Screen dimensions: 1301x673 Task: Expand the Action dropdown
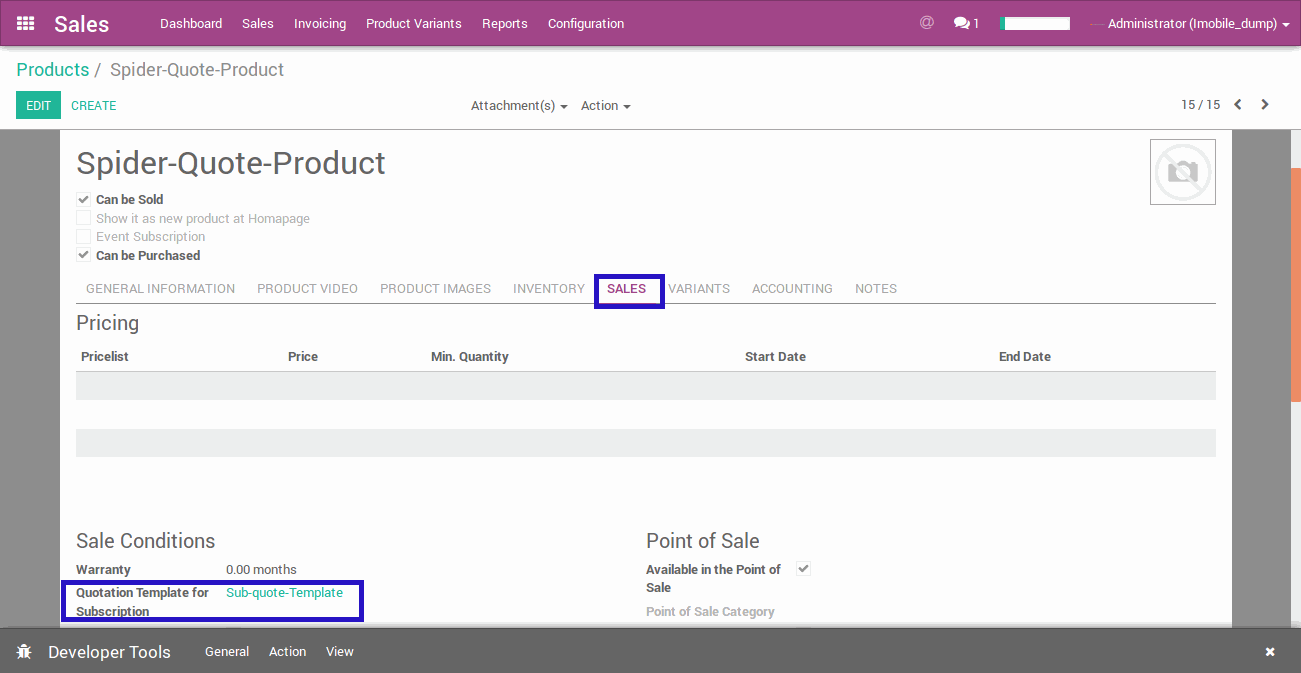pyautogui.click(x=605, y=106)
